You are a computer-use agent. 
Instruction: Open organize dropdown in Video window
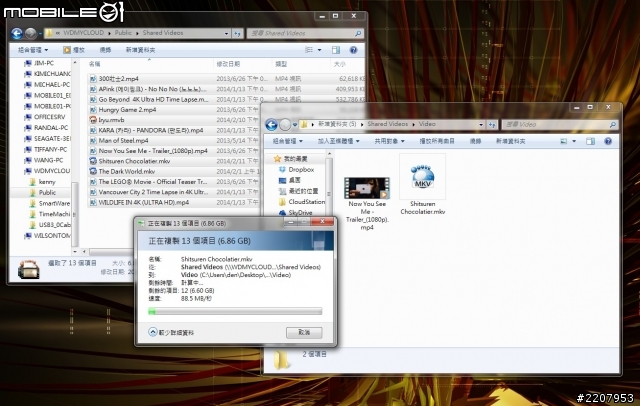(x=288, y=141)
